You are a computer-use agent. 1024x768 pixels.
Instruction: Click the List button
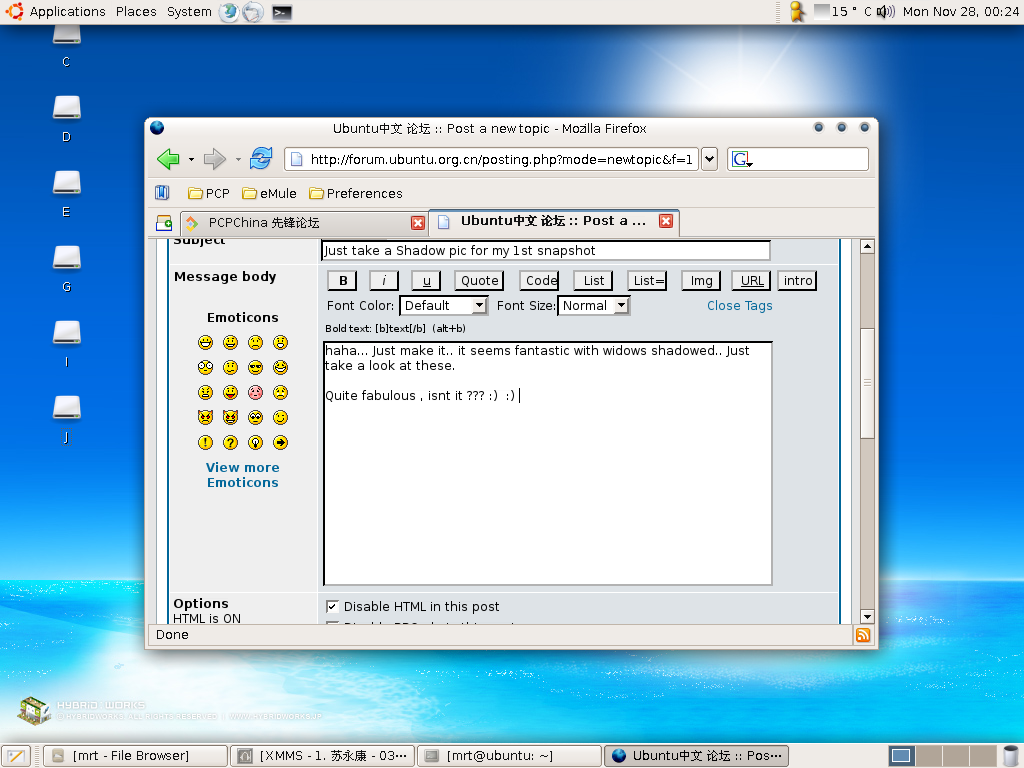click(594, 281)
